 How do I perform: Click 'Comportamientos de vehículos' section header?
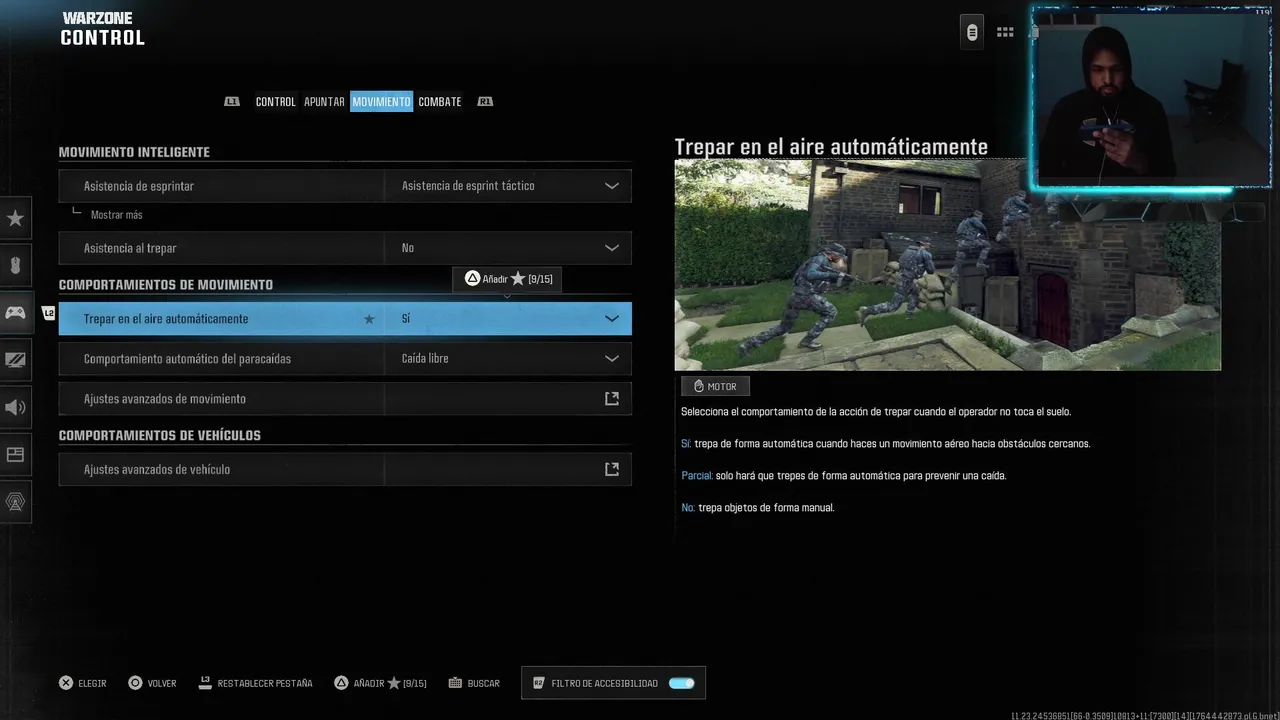[160, 436]
